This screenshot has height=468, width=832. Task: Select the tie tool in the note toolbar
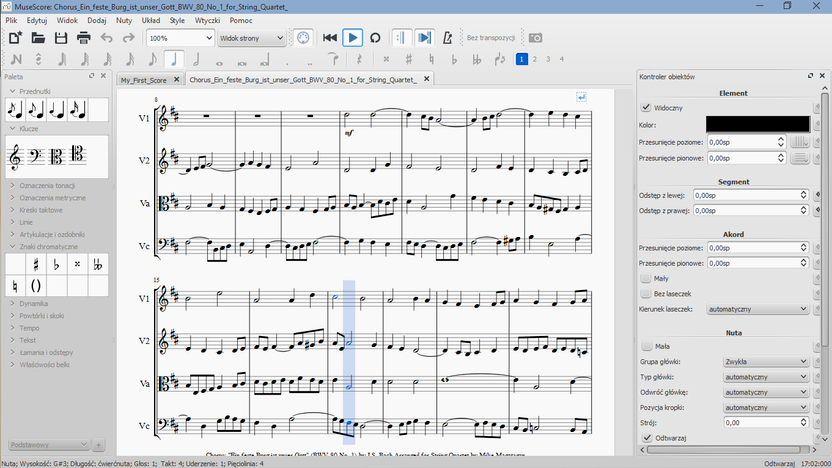tap(333, 59)
